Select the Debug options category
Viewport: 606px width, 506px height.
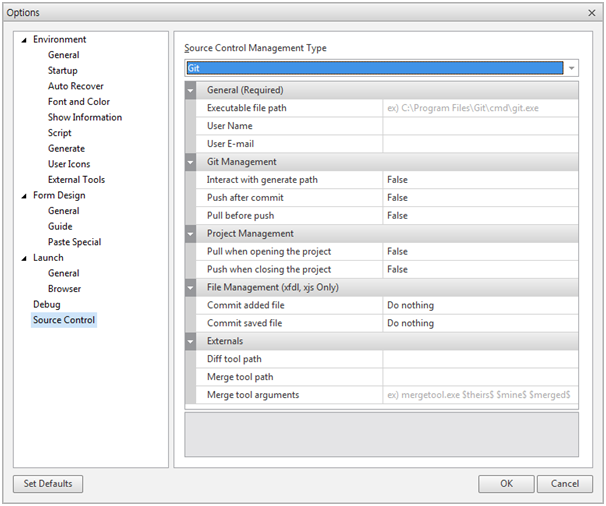click(46, 304)
